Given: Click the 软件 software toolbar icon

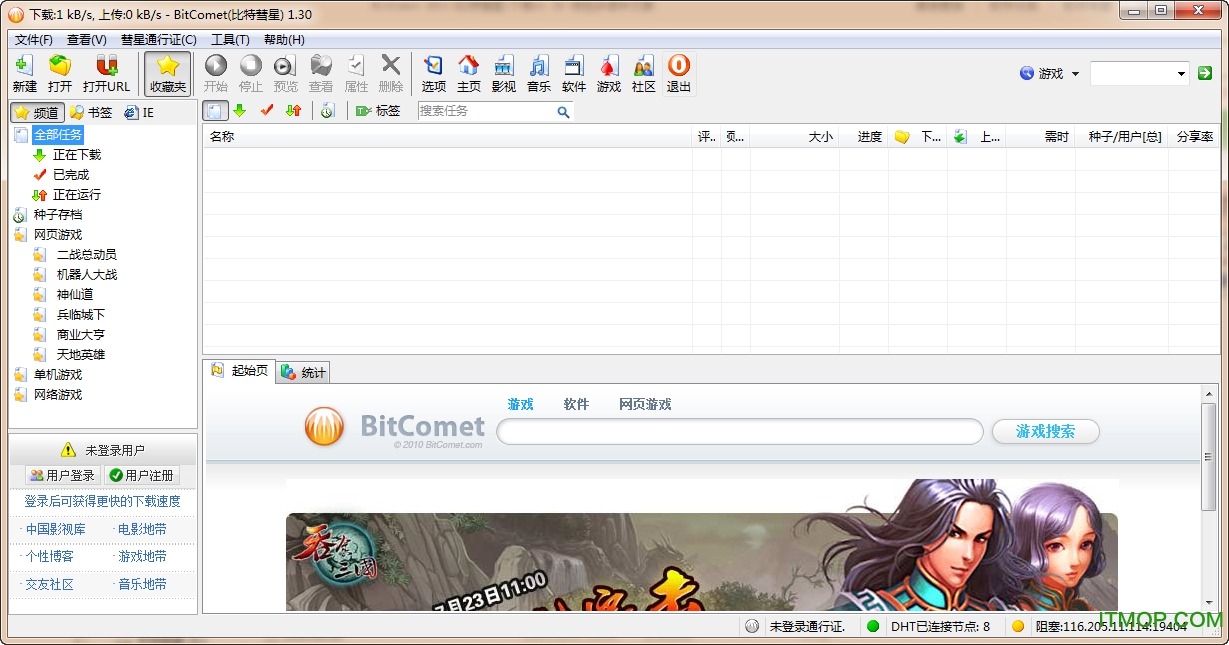Looking at the screenshot, I should click(x=574, y=74).
